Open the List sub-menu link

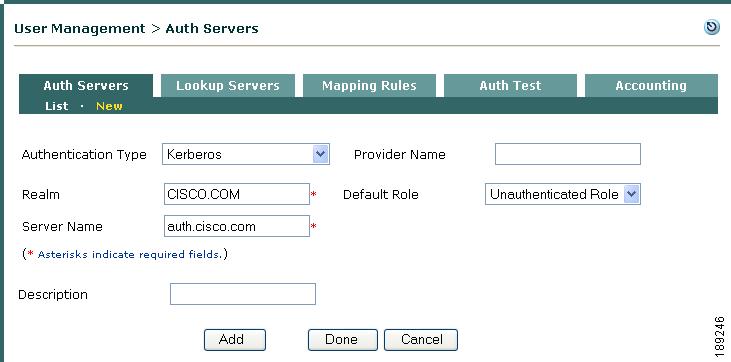point(57,106)
